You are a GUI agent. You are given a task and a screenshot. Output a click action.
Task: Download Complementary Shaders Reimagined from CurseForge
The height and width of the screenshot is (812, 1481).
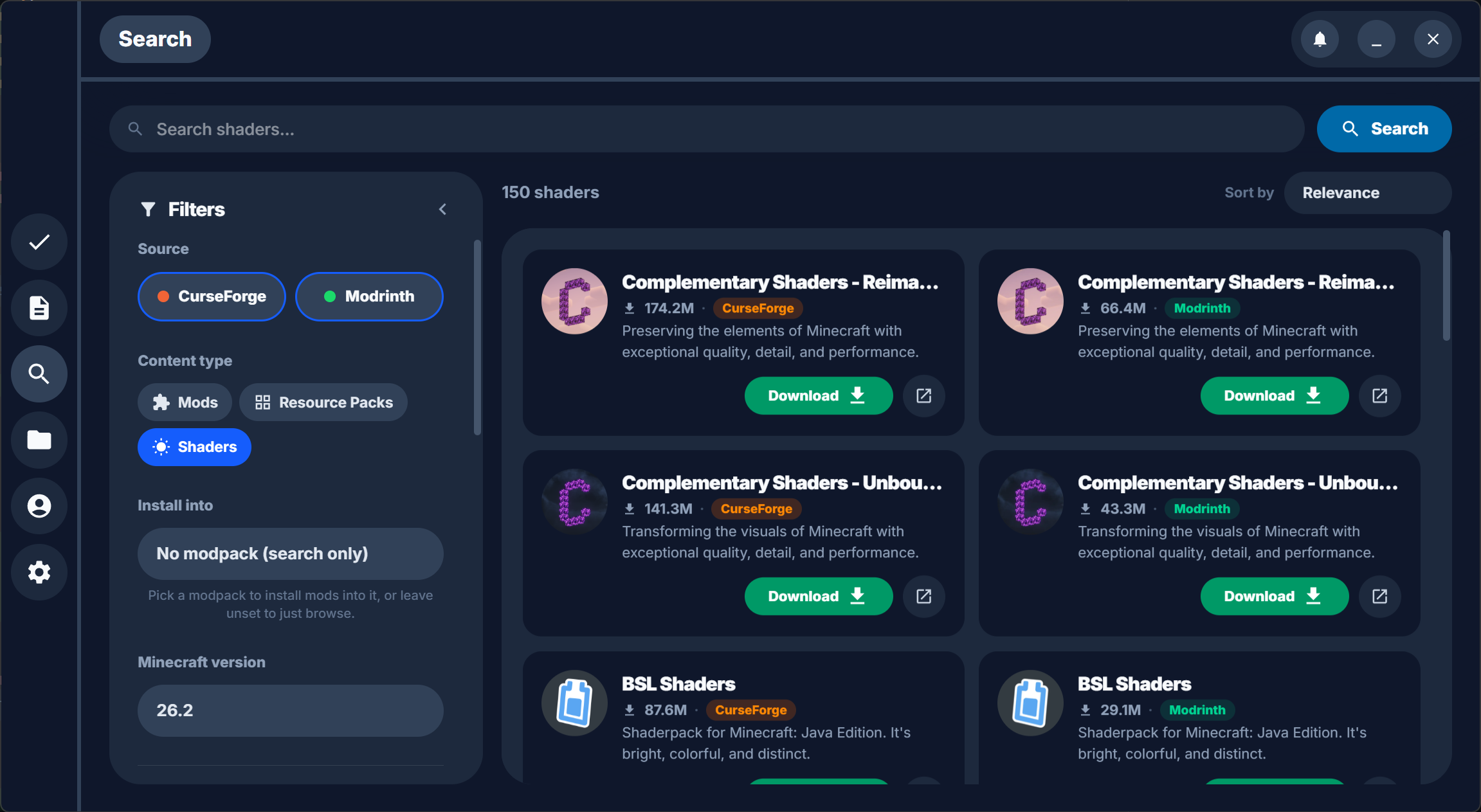[818, 396]
